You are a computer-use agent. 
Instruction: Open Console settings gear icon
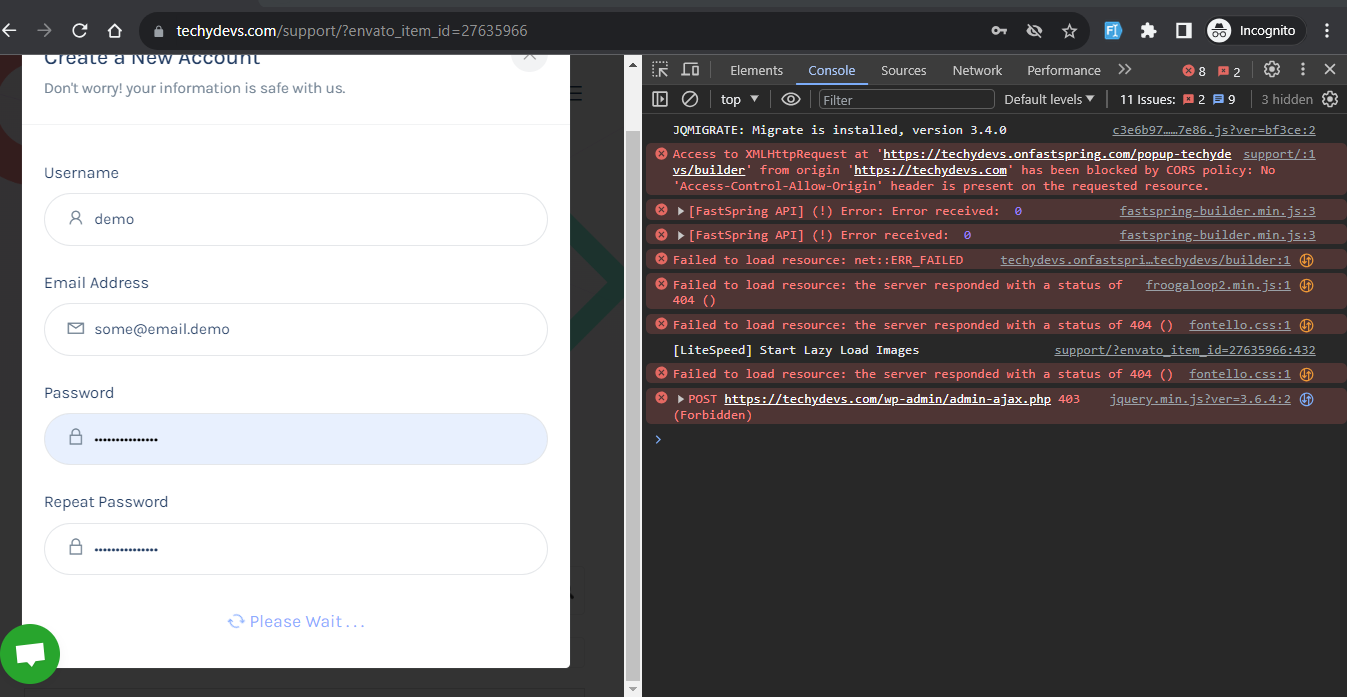point(1330,99)
